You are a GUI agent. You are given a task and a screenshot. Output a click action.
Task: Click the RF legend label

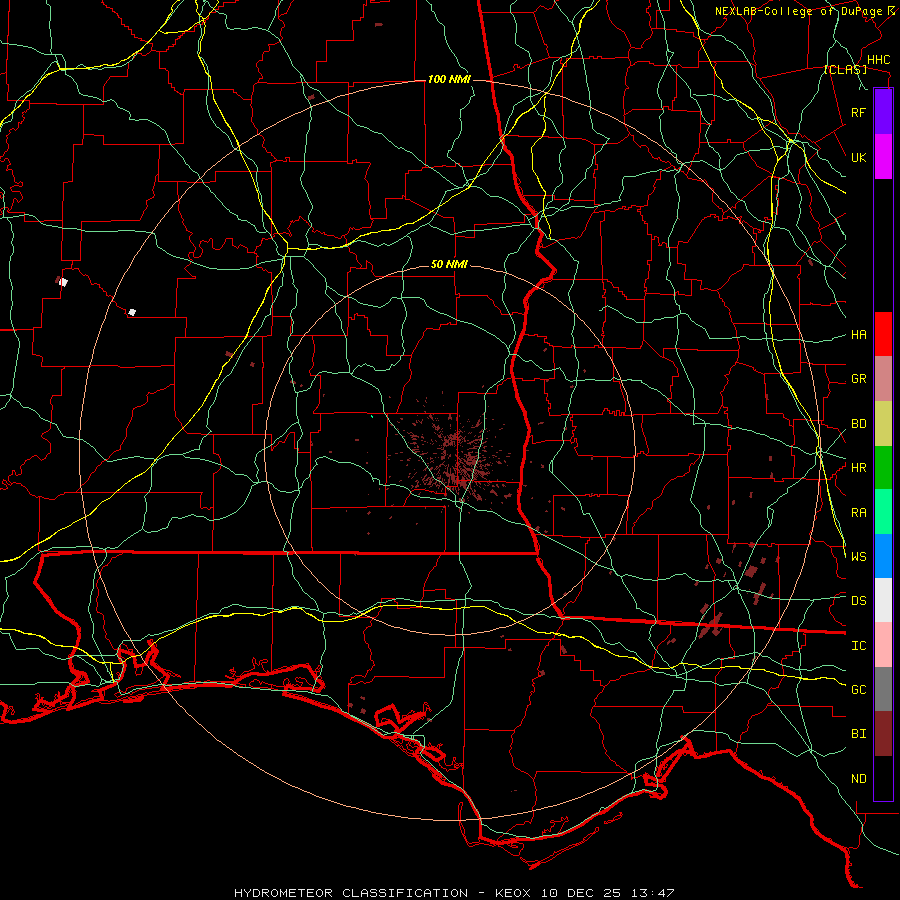tap(859, 112)
